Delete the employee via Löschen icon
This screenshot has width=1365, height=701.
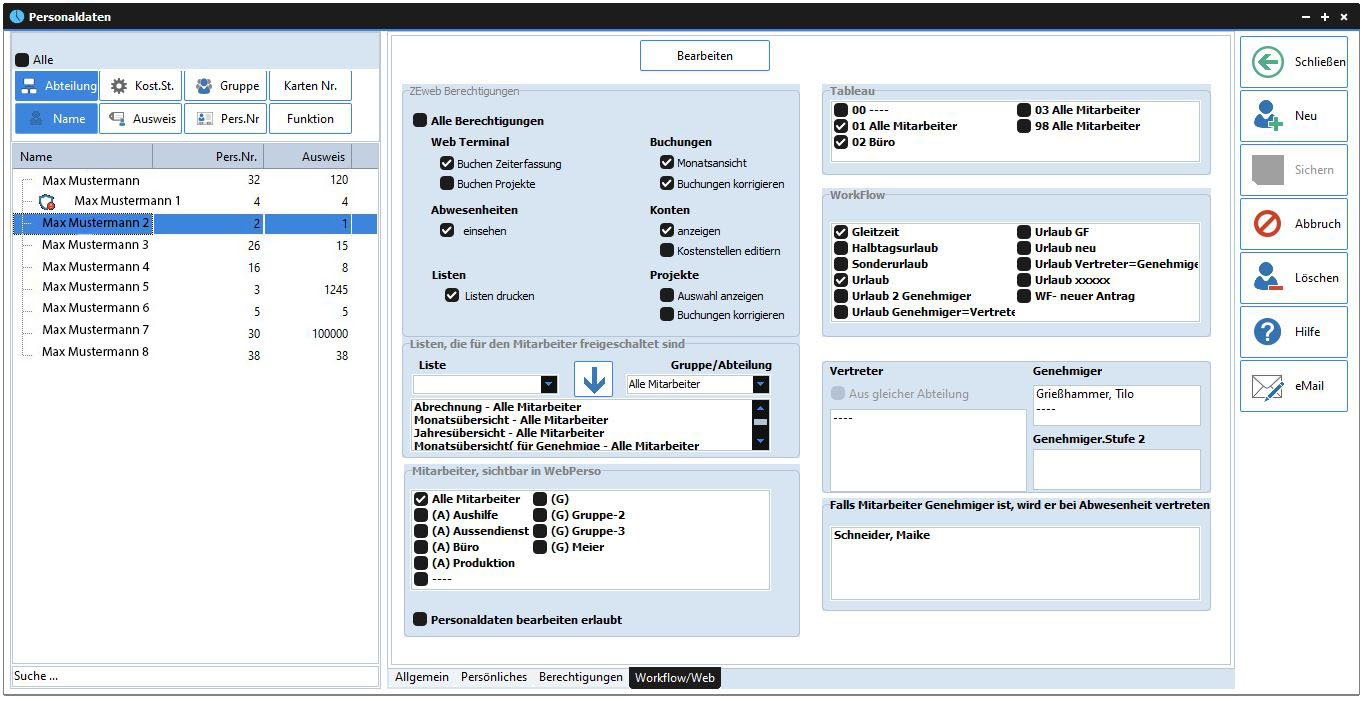tap(1267, 278)
